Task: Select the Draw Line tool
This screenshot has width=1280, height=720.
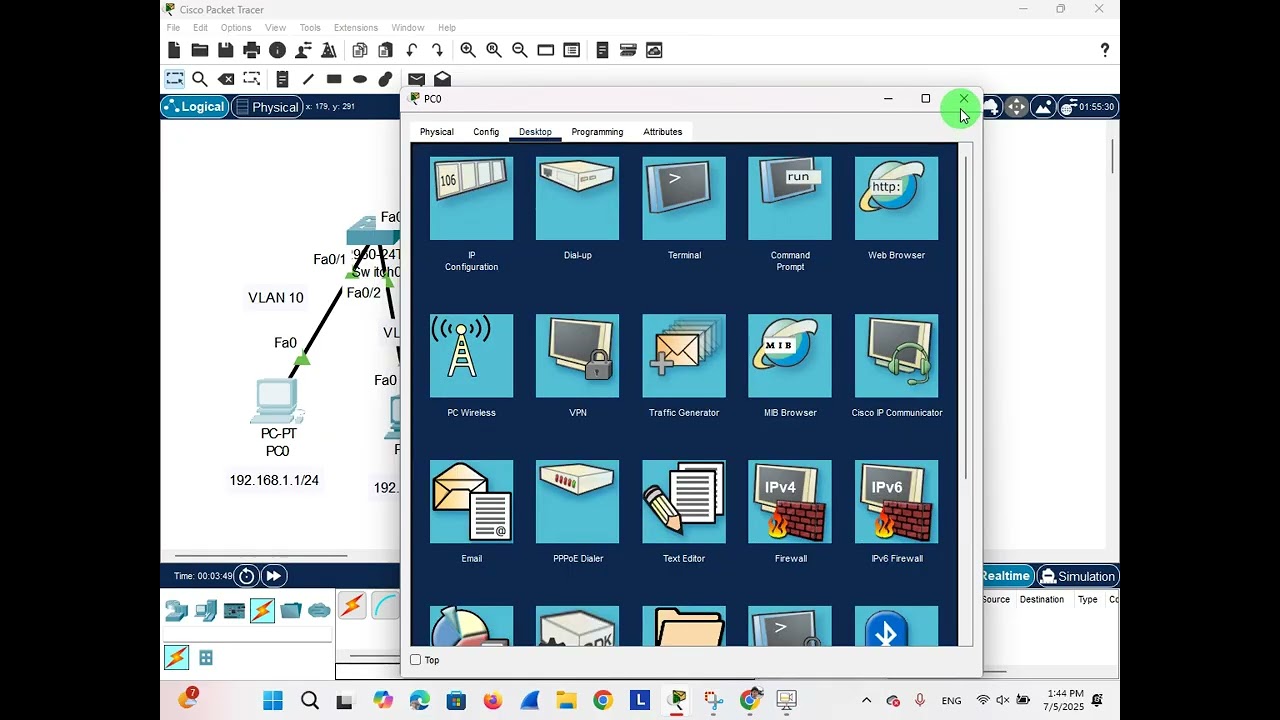Action: (x=308, y=79)
